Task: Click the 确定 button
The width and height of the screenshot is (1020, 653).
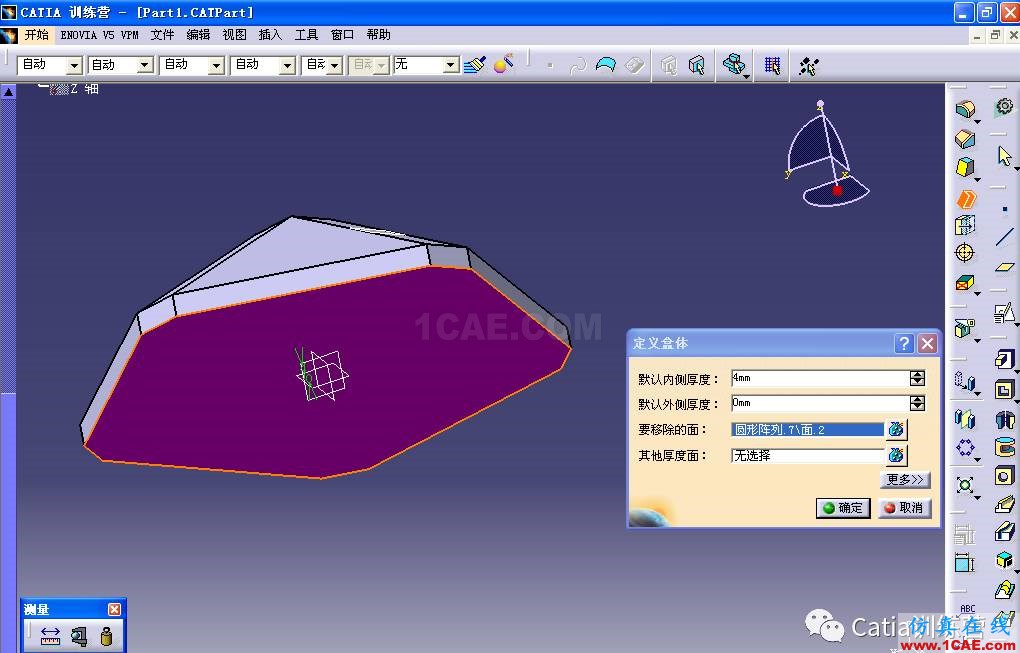Action: (x=843, y=508)
